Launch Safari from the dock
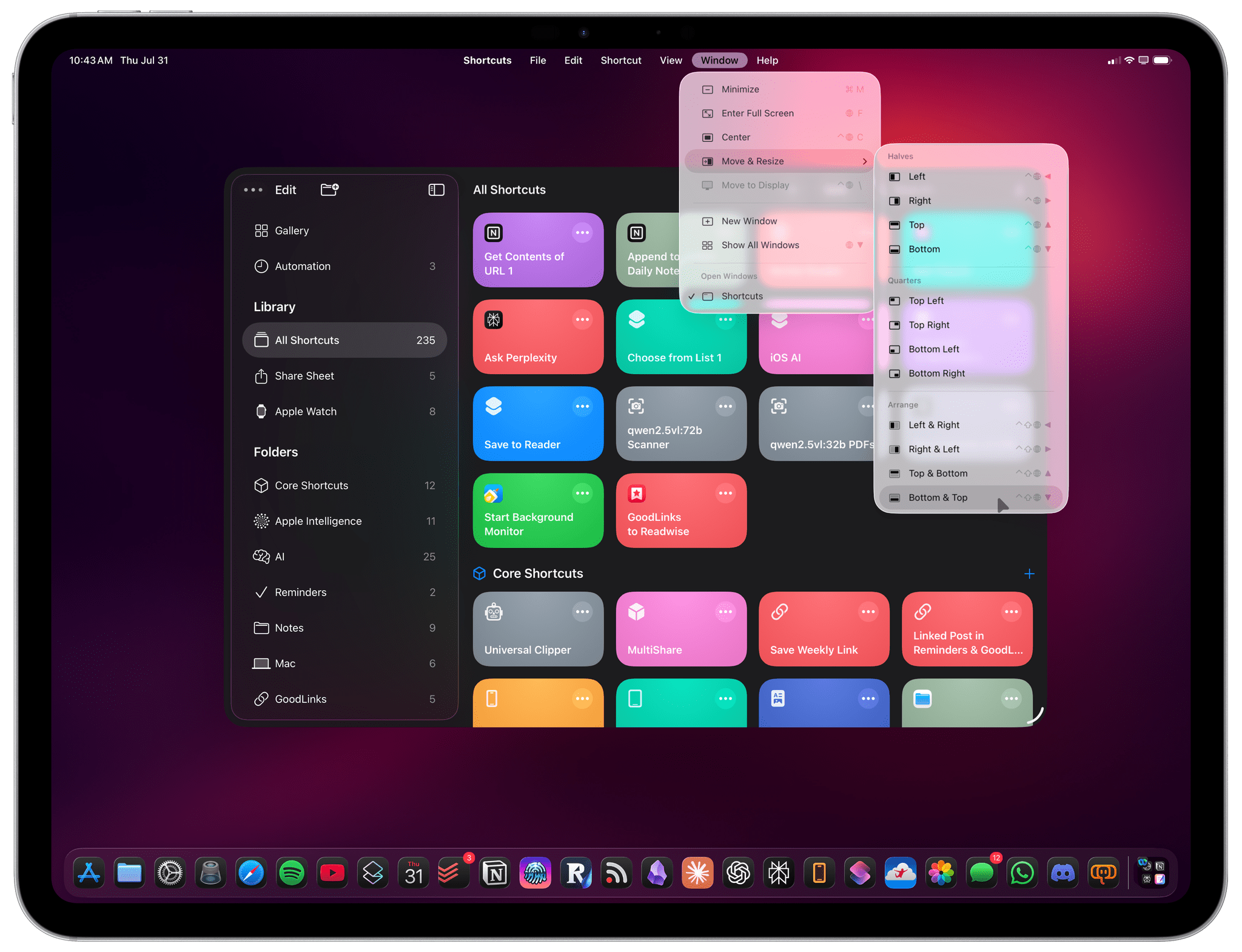 click(251, 874)
